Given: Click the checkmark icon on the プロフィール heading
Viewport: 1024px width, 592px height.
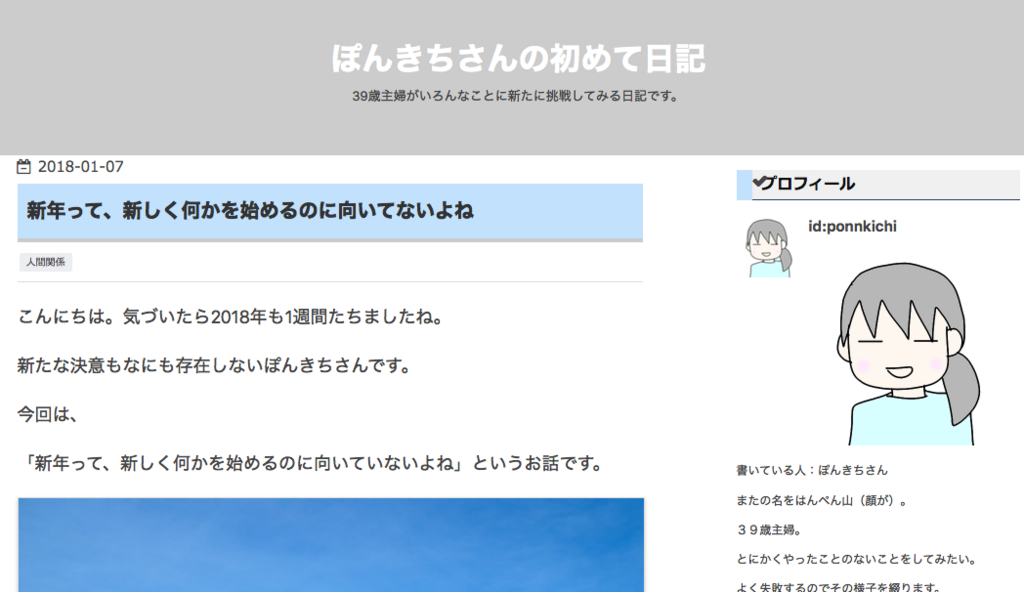Looking at the screenshot, I should 759,182.
